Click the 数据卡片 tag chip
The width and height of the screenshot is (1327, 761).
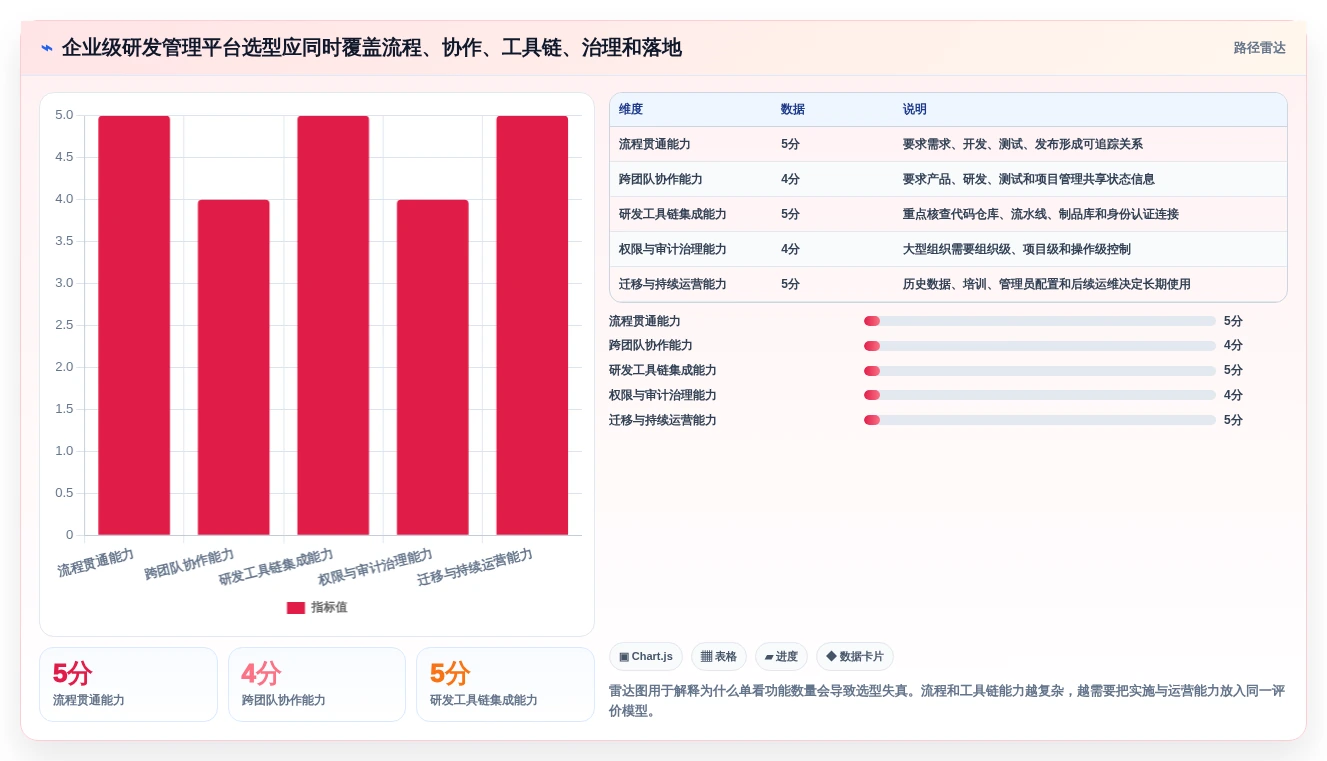[855, 657]
